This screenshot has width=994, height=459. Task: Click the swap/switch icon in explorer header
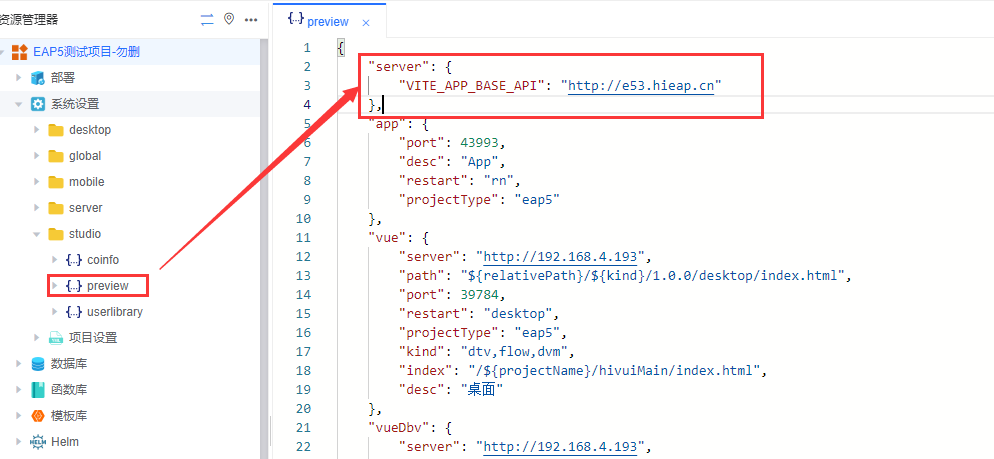207,19
